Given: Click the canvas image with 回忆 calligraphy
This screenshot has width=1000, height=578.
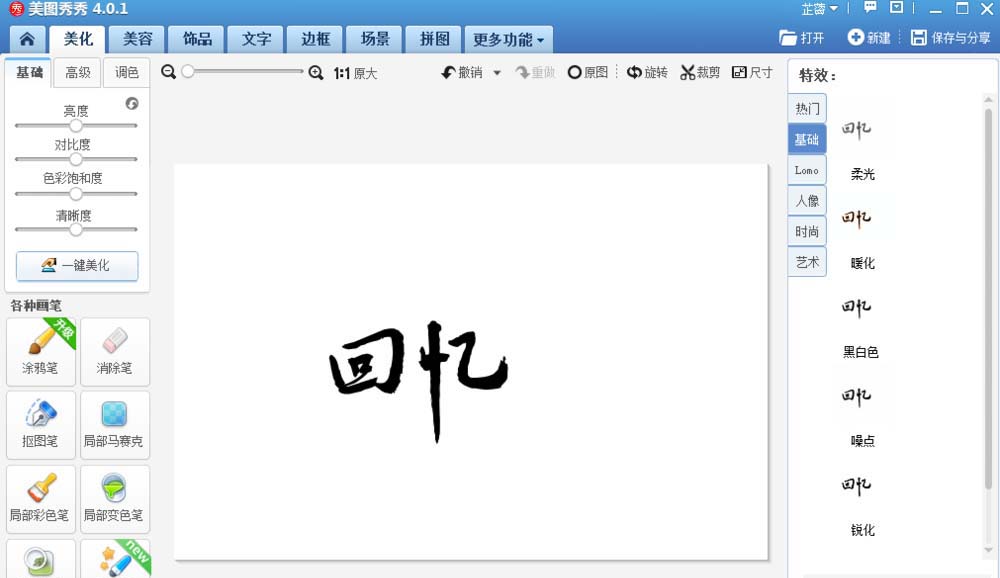Looking at the screenshot, I should [x=471, y=362].
